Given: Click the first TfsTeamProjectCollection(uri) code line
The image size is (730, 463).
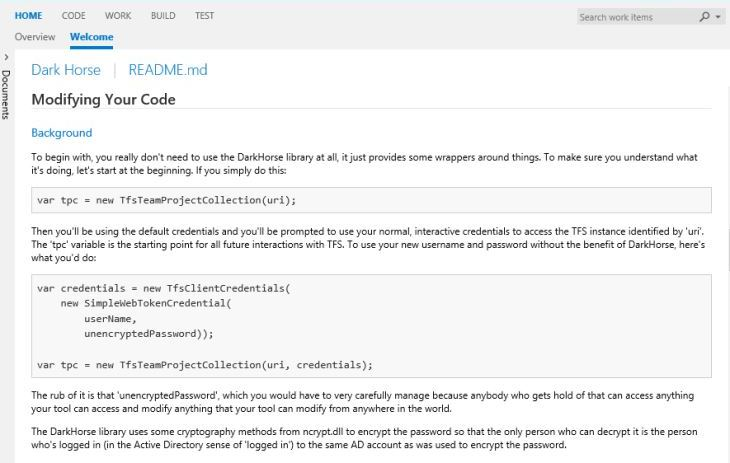Looking at the screenshot, I should click(x=166, y=200).
